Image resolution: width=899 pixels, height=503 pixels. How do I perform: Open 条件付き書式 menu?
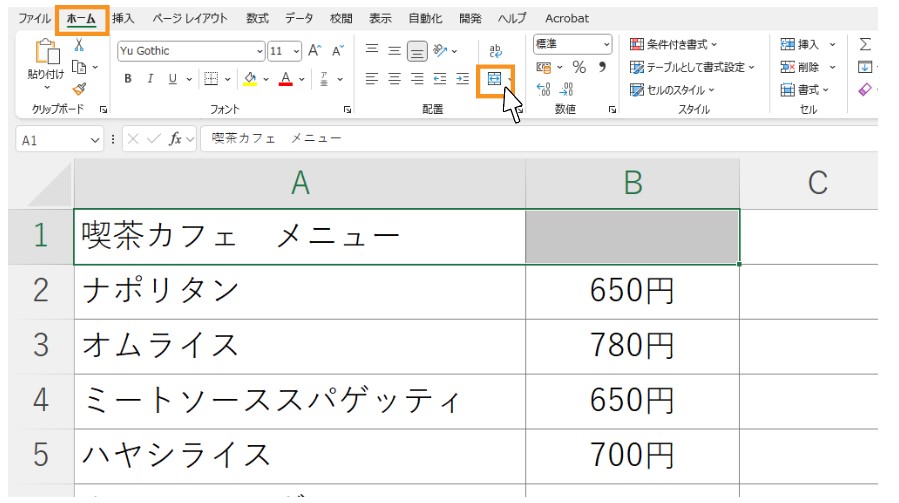coord(673,44)
